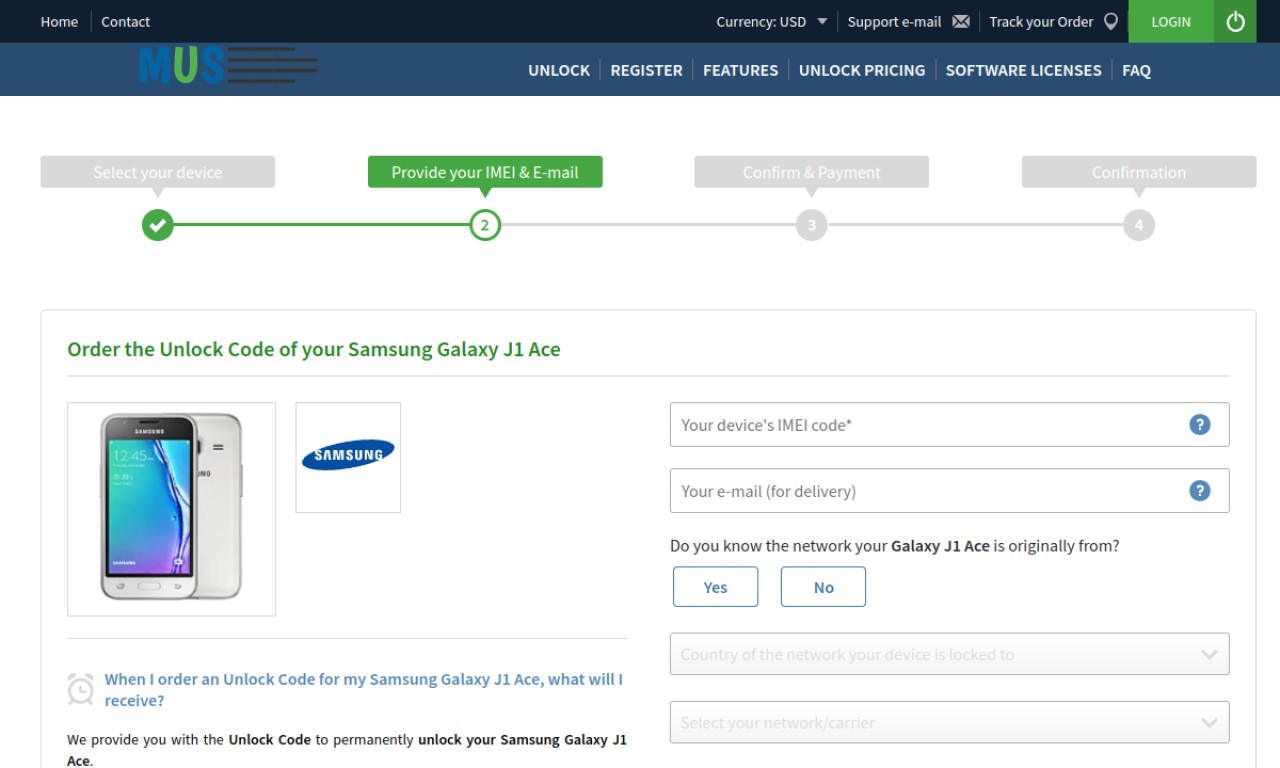Click the envelope icon beside Support e-mail
The image size is (1280, 768).
[x=961, y=21]
